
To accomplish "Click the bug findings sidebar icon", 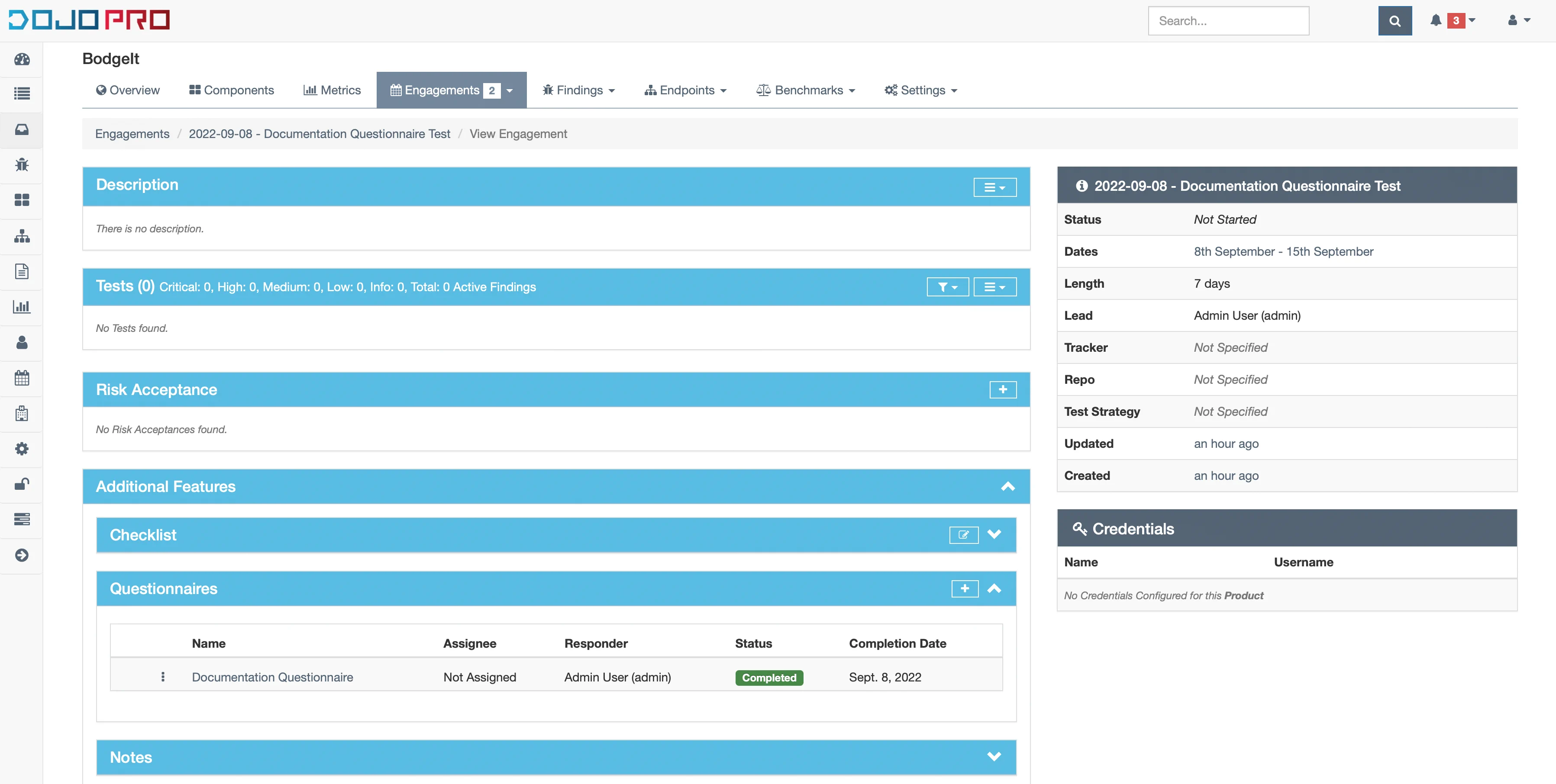I will coord(22,165).
